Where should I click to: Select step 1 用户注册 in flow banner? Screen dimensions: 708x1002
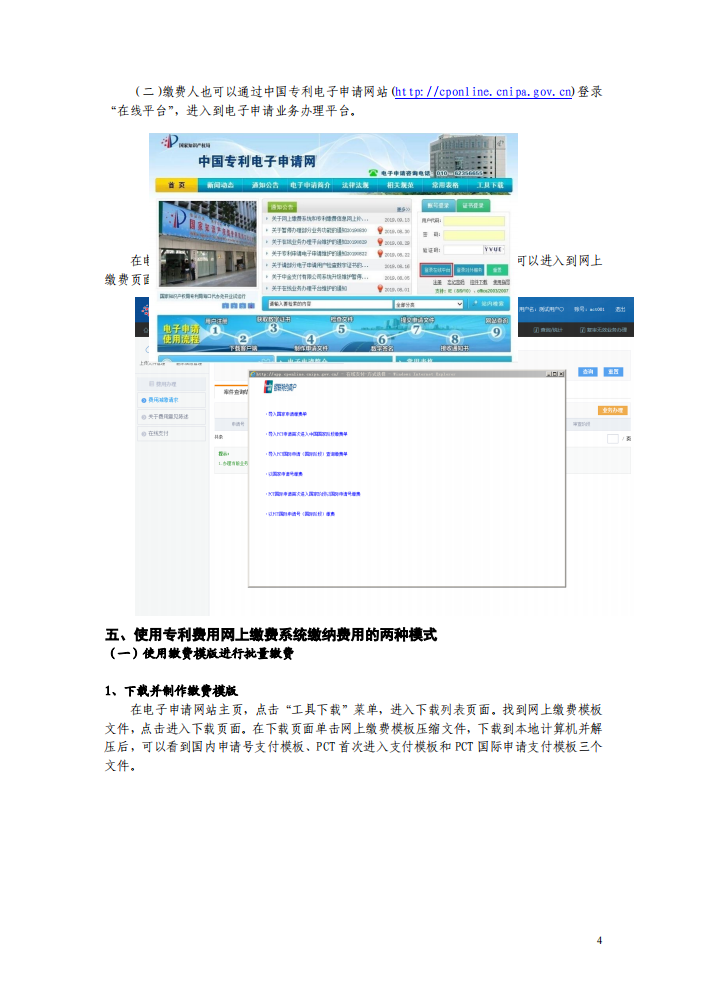(215, 328)
